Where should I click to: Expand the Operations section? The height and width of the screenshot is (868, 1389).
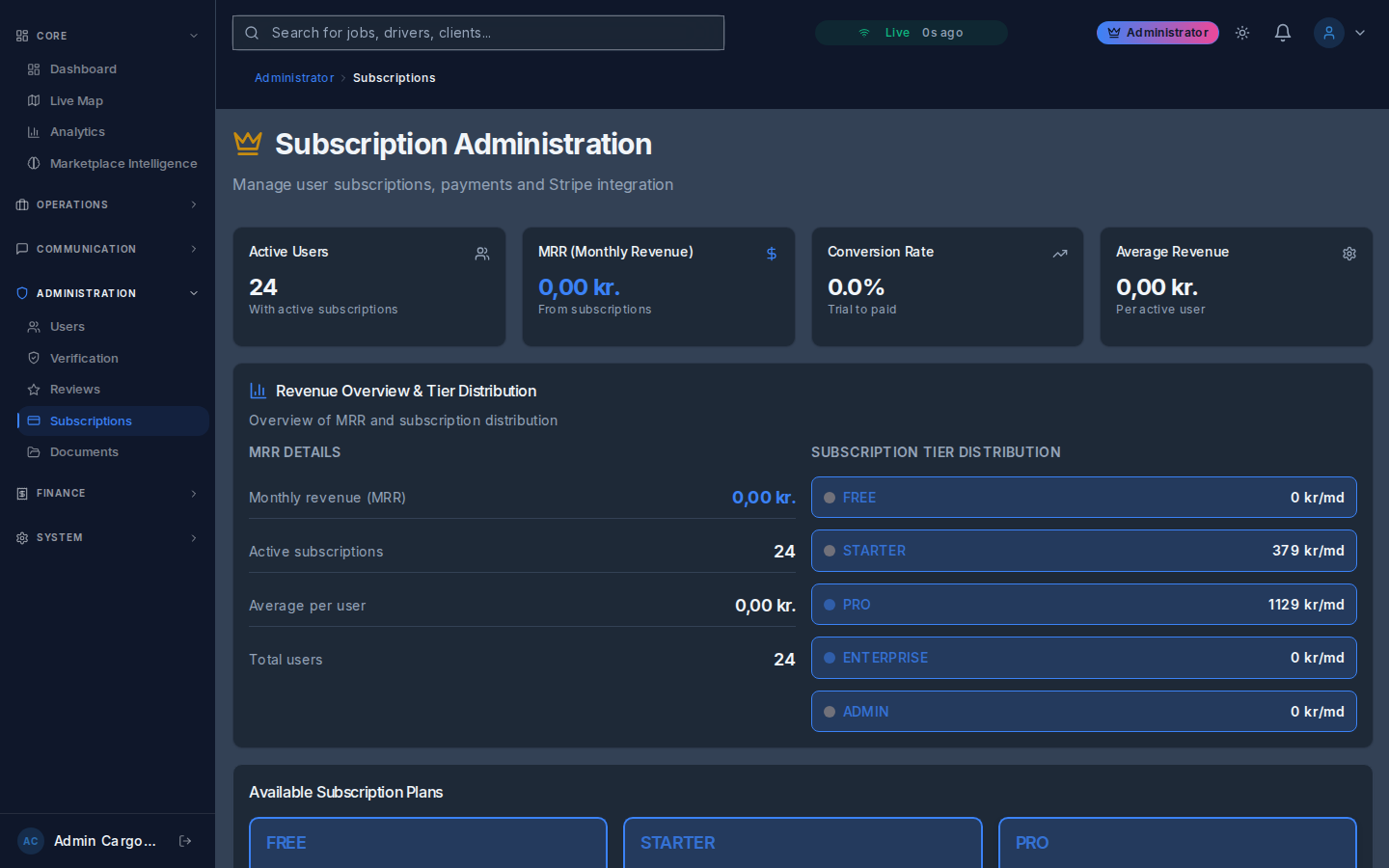(106, 204)
